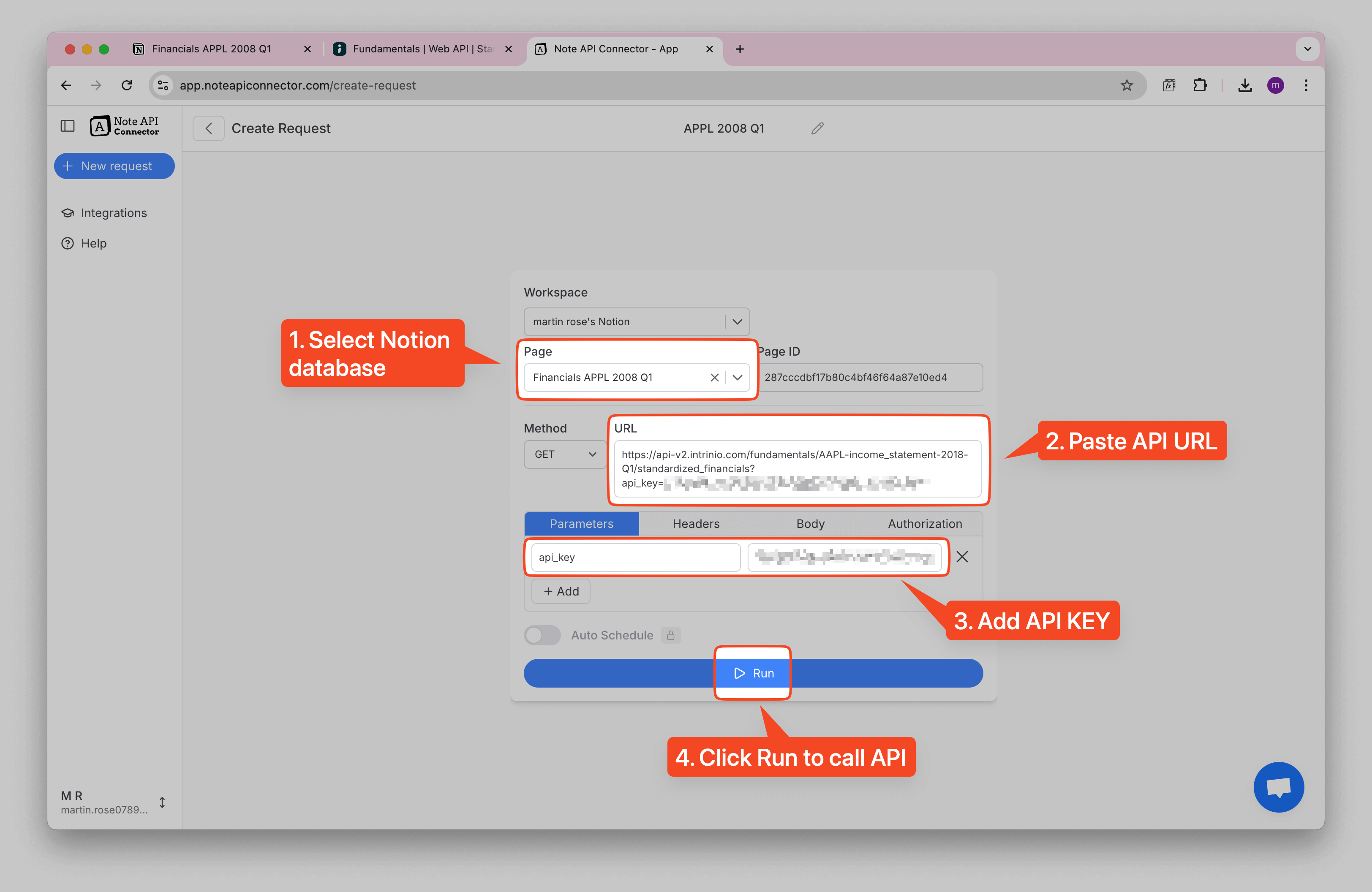
Task: Click the Note API Connector logo
Action: 123,125
